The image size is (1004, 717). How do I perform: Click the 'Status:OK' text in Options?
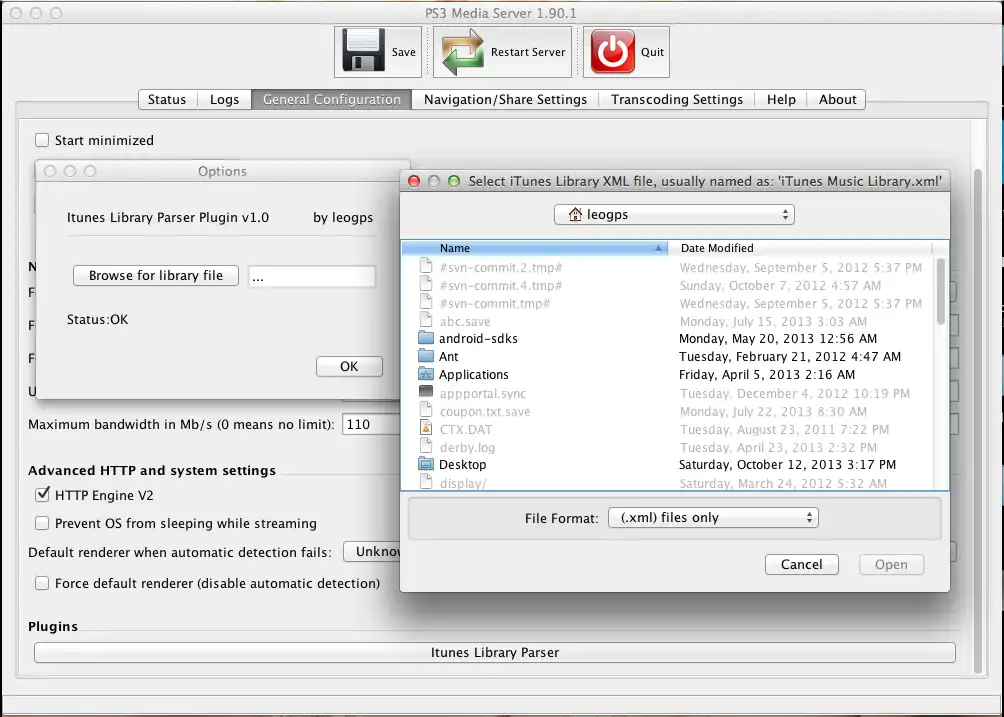point(97,319)
